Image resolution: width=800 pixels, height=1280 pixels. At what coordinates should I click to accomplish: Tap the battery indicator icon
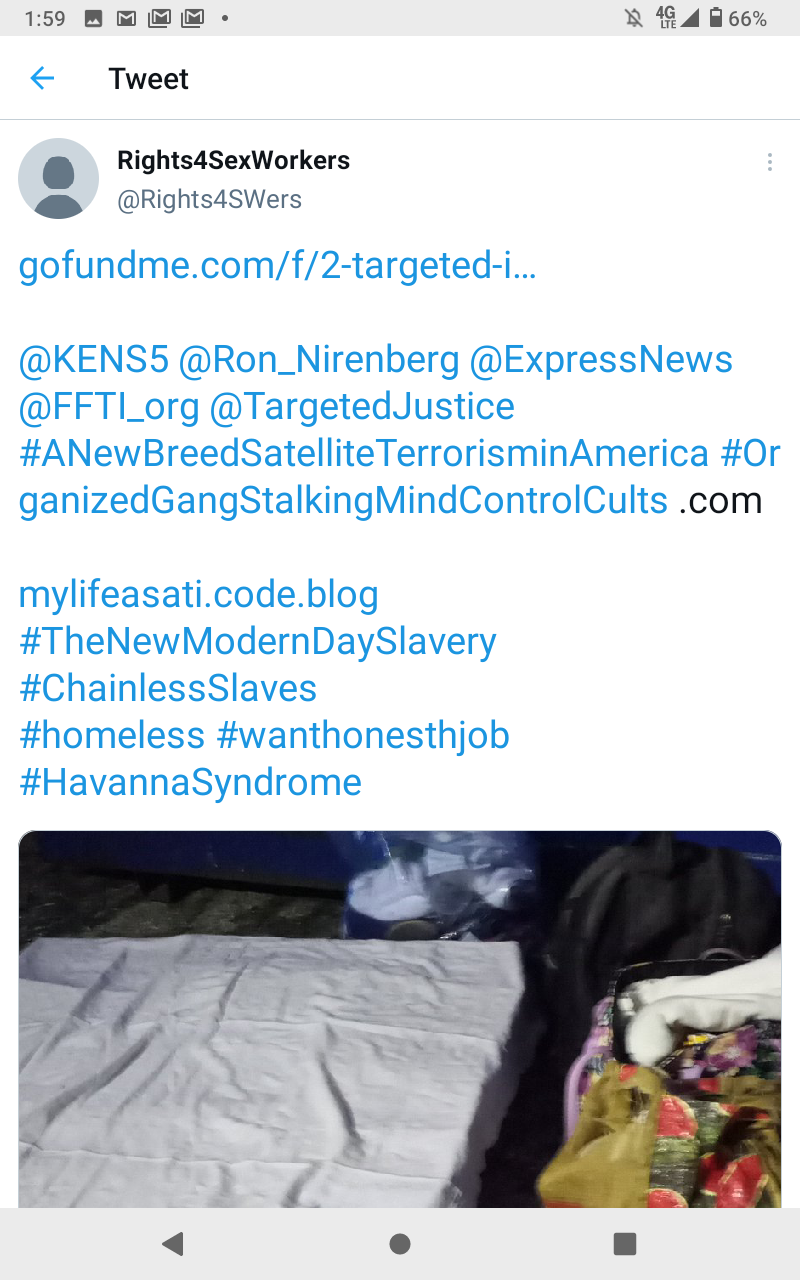point(716,18)
